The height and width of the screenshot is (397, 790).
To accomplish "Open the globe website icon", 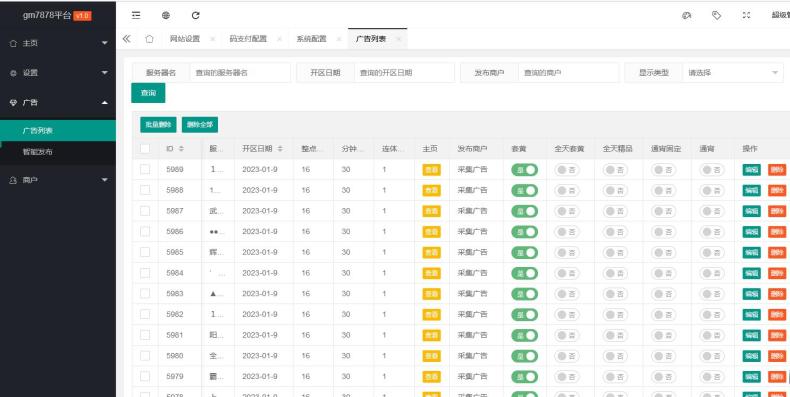I will point(166,15).
